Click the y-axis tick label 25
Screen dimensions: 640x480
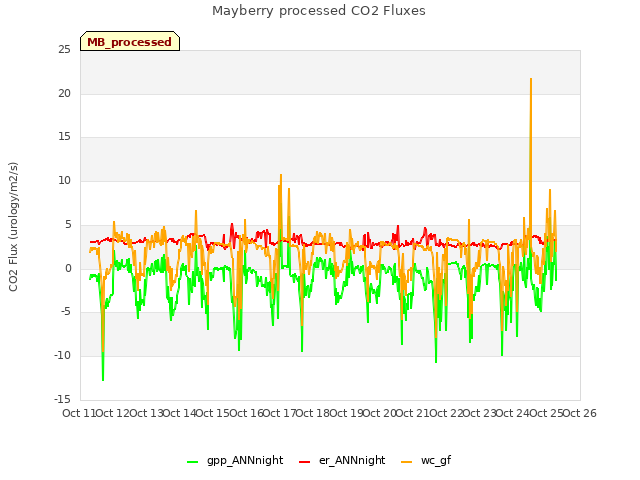64,49
